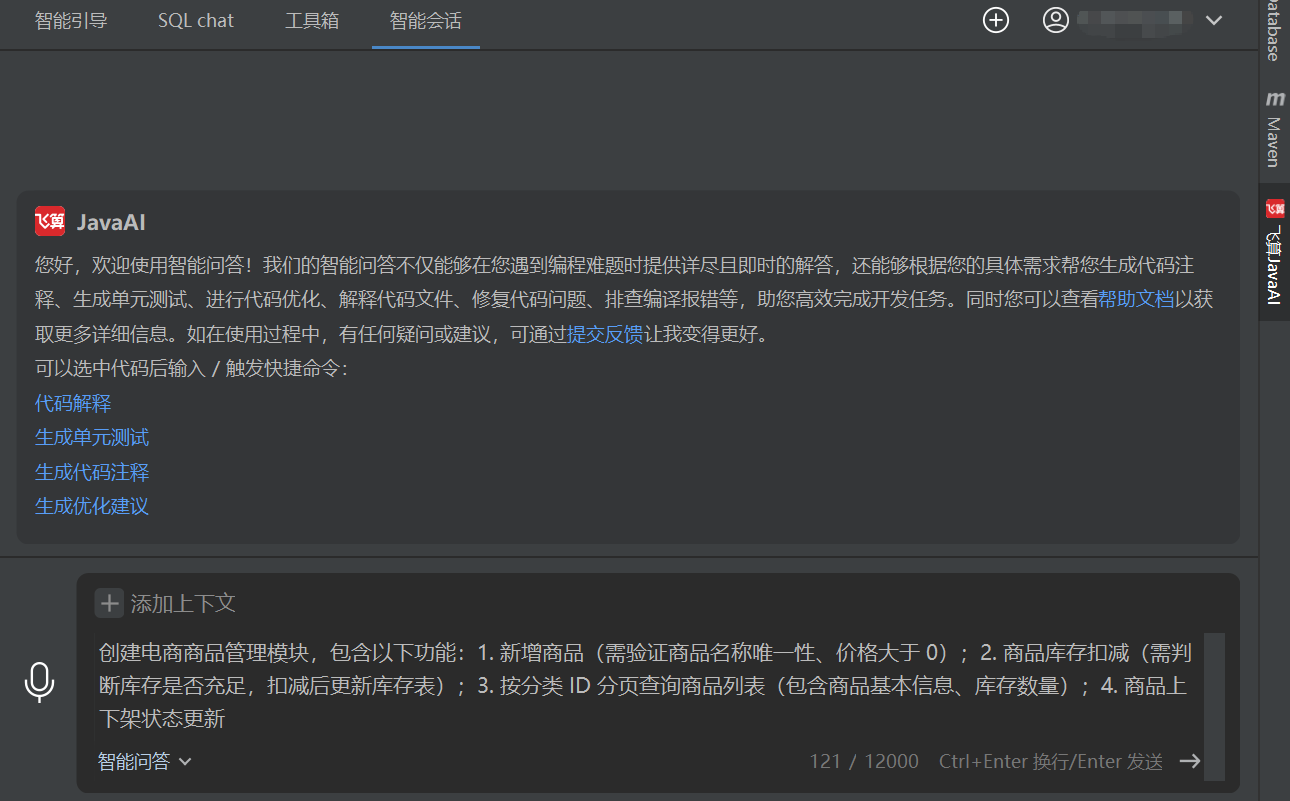
Task: Open the 智能引导 tab
Action: pos(71,20)
